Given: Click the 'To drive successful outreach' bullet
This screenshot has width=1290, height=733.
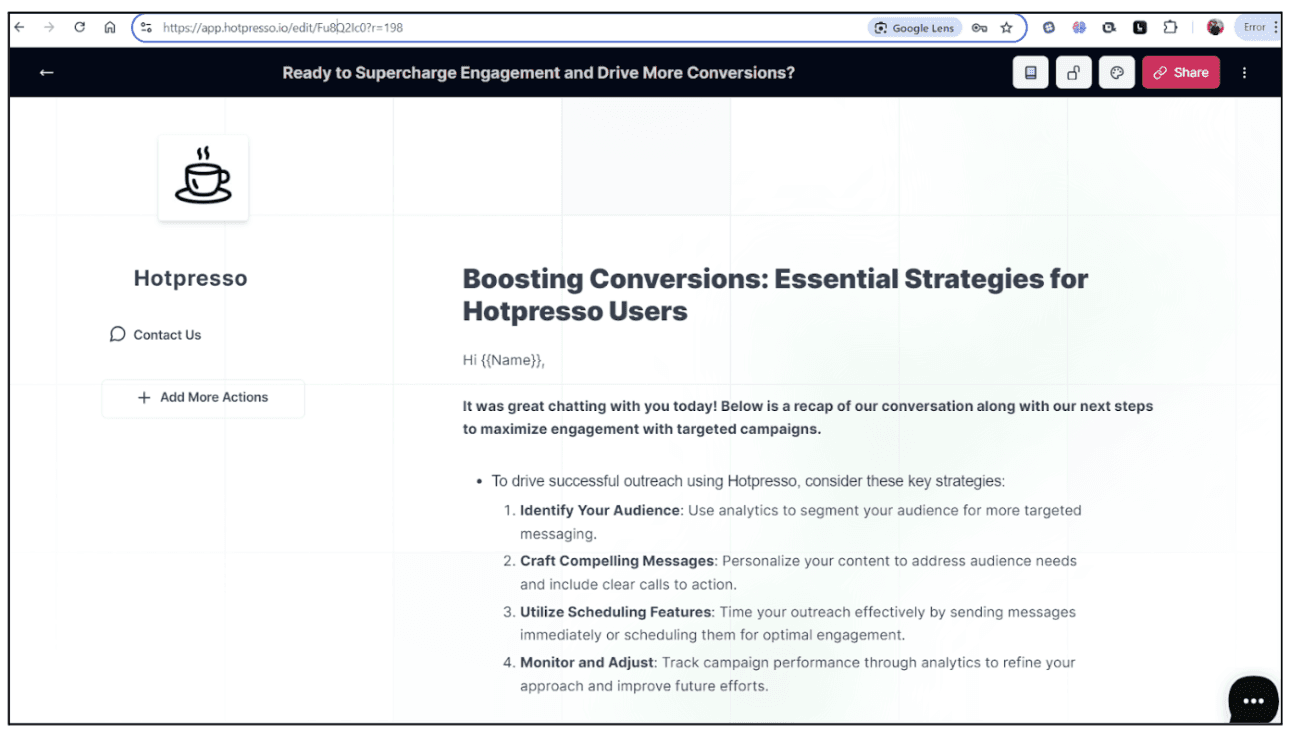Looking at the screenshot, I should pyautogui.click(x=748, y=481).
